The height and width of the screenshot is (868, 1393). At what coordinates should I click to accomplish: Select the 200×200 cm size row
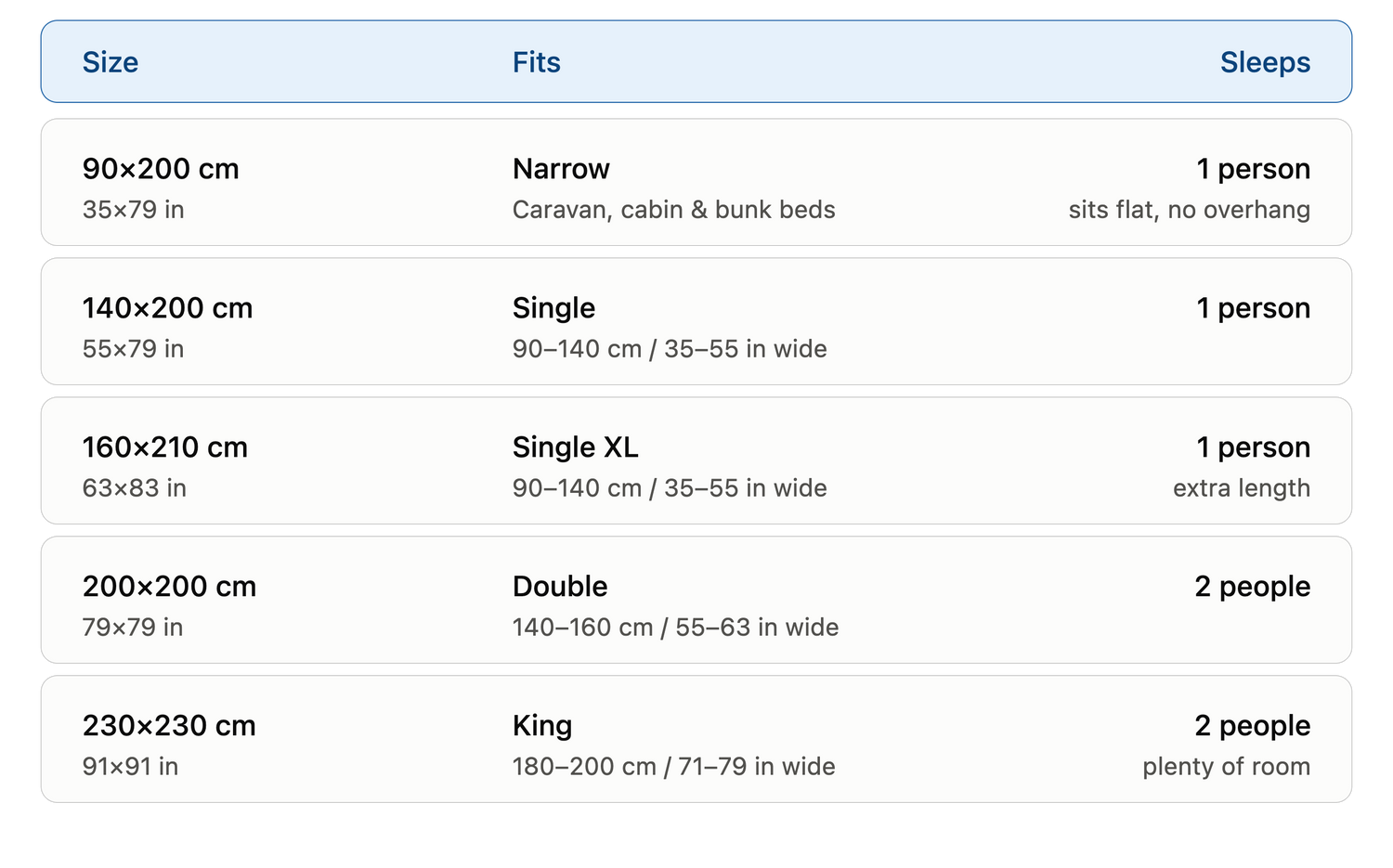coord(696,600)
